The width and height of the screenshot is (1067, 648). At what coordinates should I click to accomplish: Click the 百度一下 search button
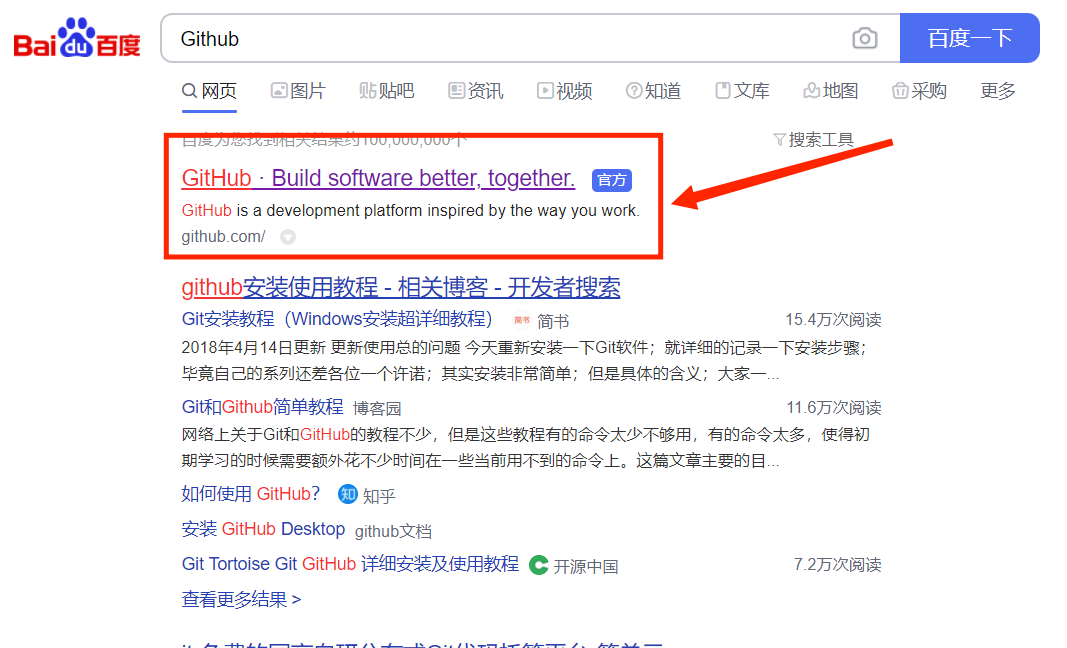pyautogui.click(x=970, y=37)
